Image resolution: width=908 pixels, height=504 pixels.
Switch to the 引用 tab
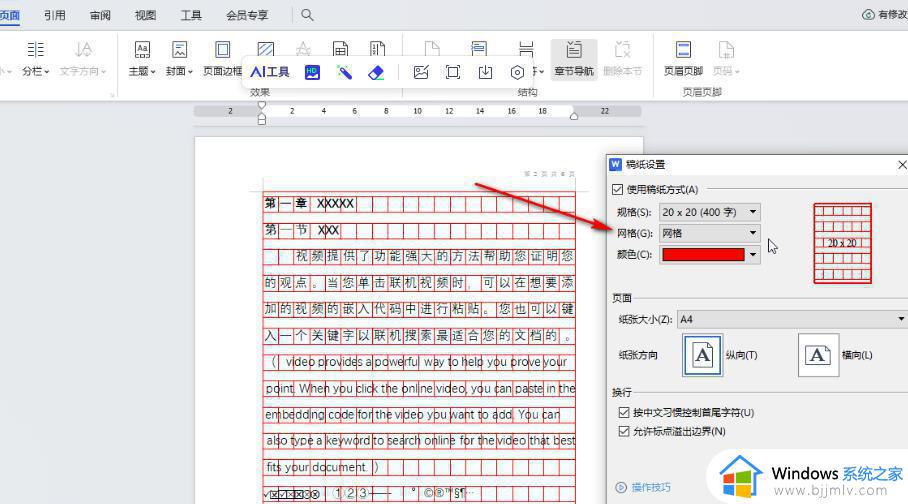click(x=55, y=15)
